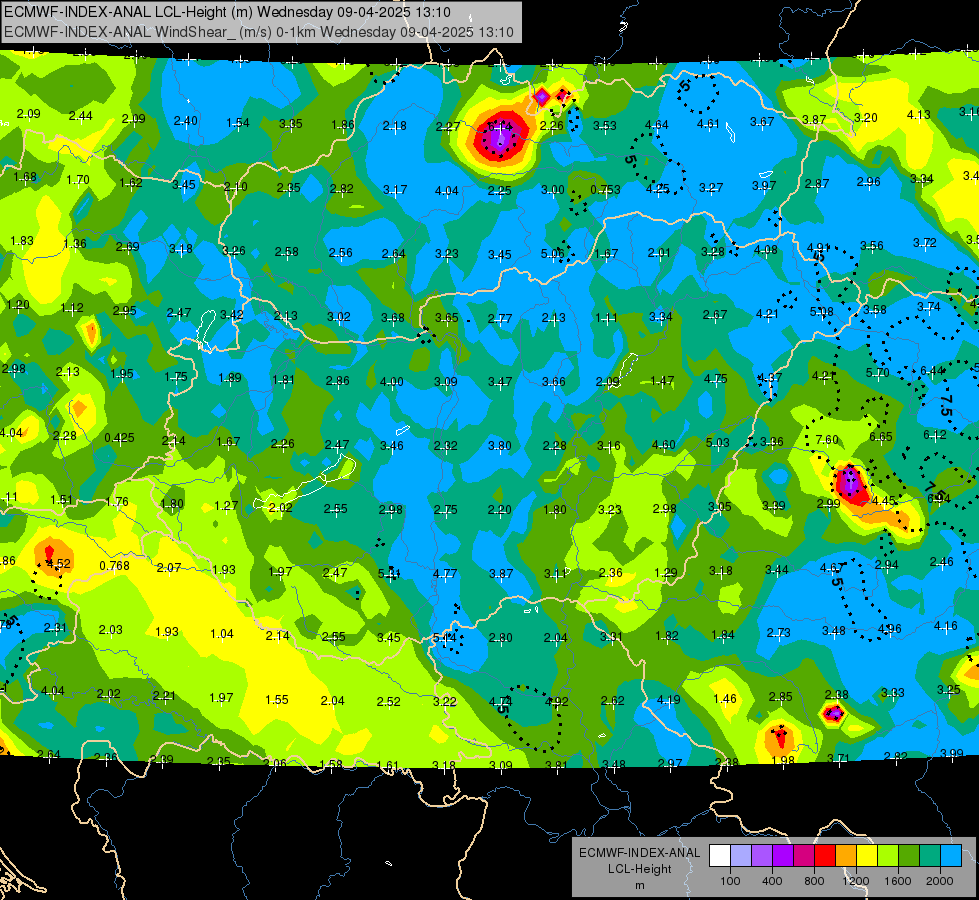Click the wind shear value '0.425'

[x=119, y=437]
